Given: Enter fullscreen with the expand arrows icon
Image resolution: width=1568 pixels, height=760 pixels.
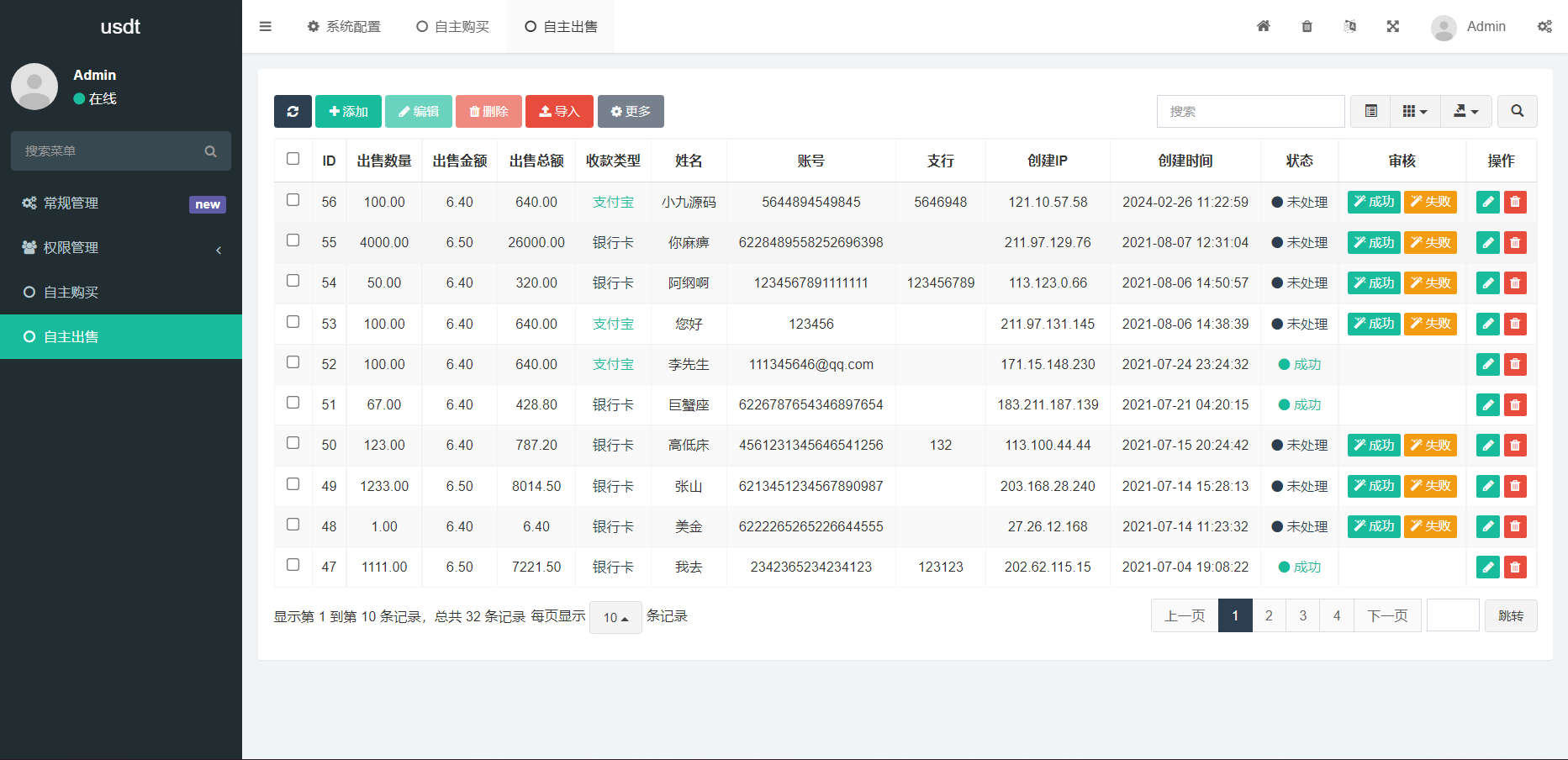Looking at the screenshot, I should point(1392,26).
